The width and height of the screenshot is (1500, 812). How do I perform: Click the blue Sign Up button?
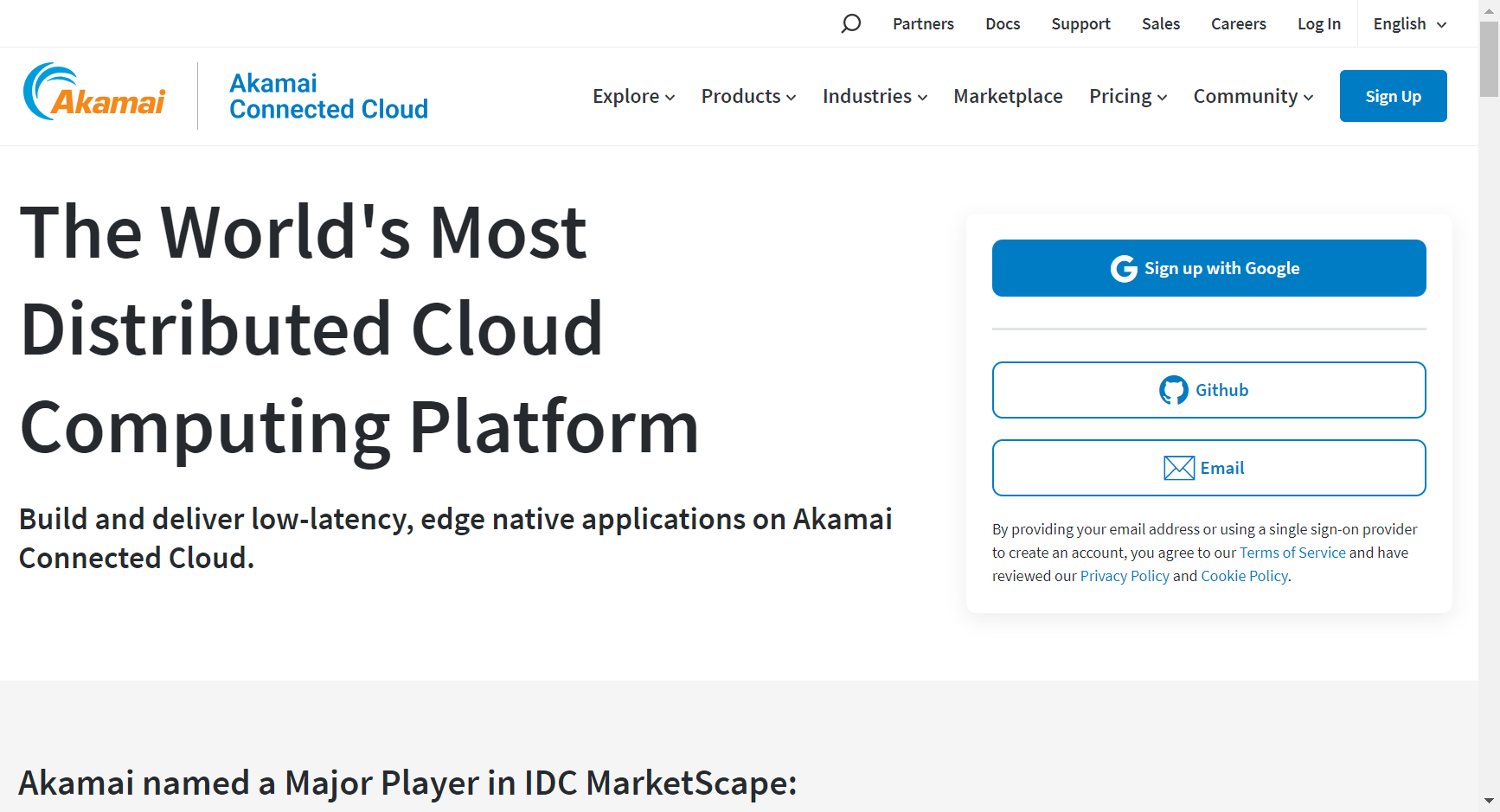(1393, 96)
